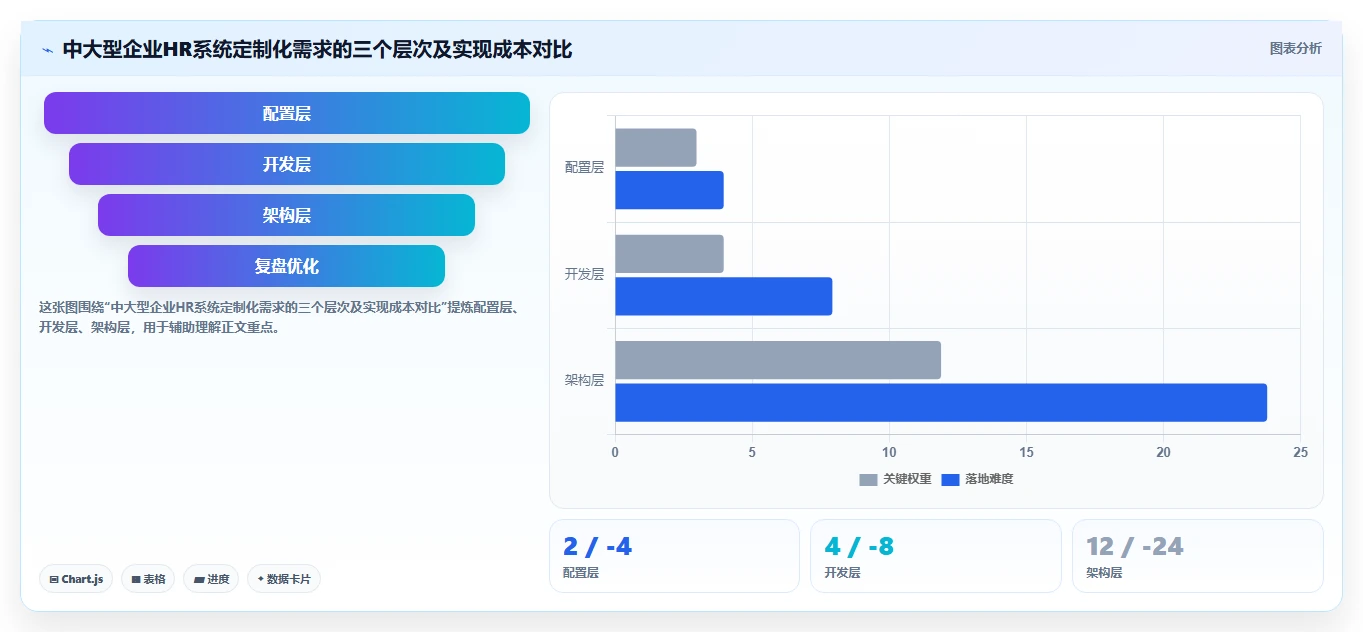Select the 开发层 funnel bar
1363x632 pixels.
point(287,164)
